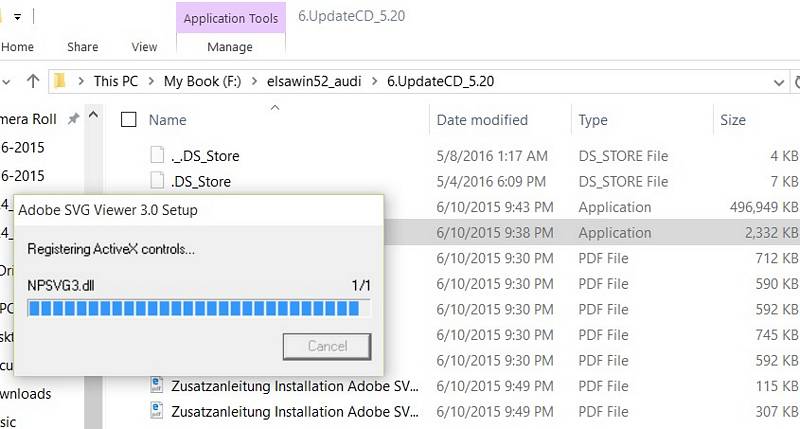This screenshot has width=800, height=429.
Task: Sort files by Date modified column
Action: [x=482, y=120]
